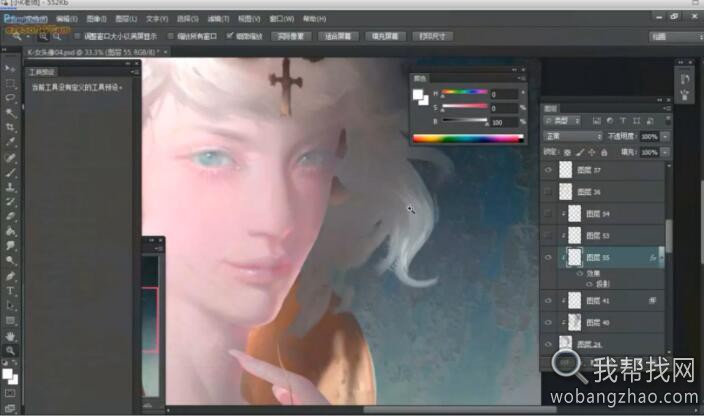Screen dimensions: 704x416
Task: Change the screen mode
Action: tap(10, 408)
